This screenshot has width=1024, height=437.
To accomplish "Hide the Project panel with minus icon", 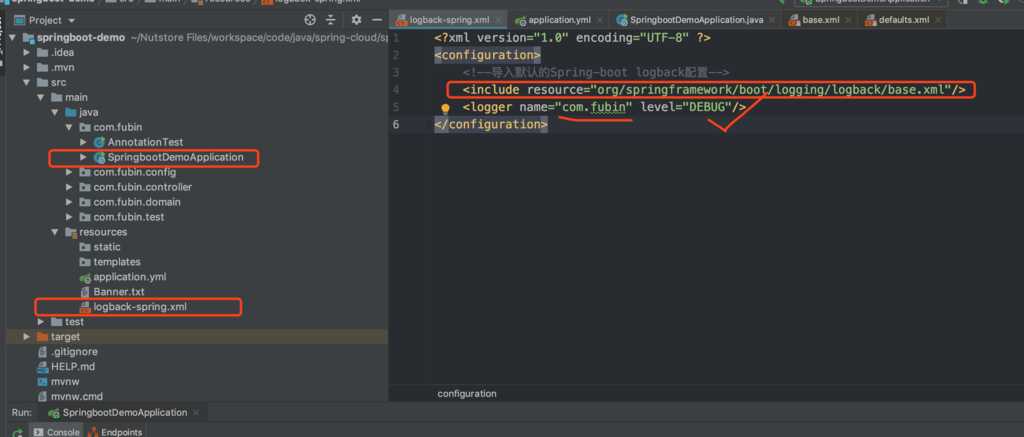I will [x=377, y=20].
